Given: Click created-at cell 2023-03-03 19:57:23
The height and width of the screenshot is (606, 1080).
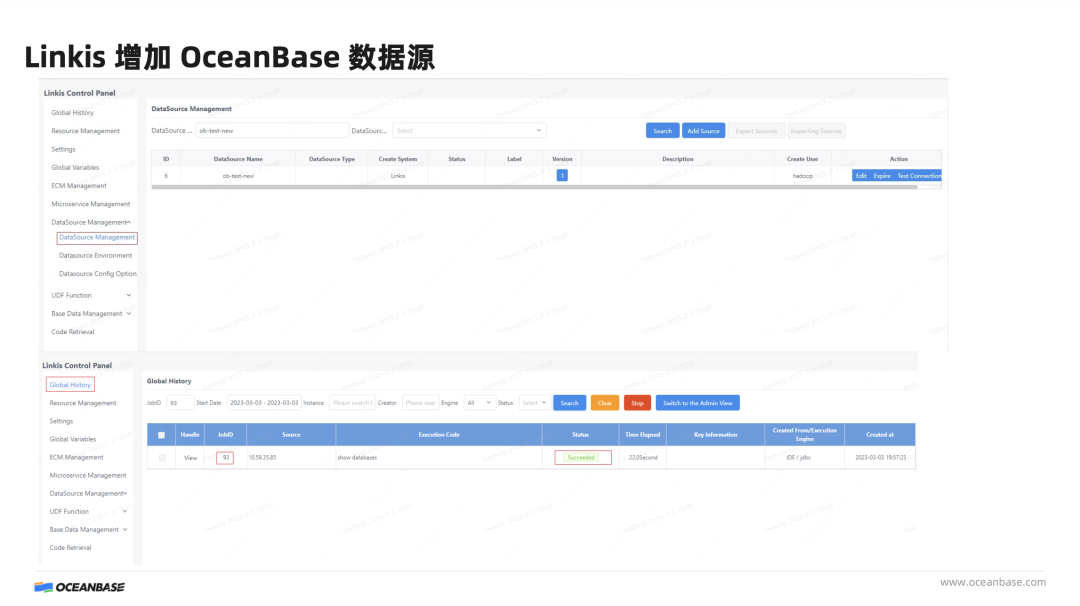Looking at the screenshot, I should tap(880, 458).
